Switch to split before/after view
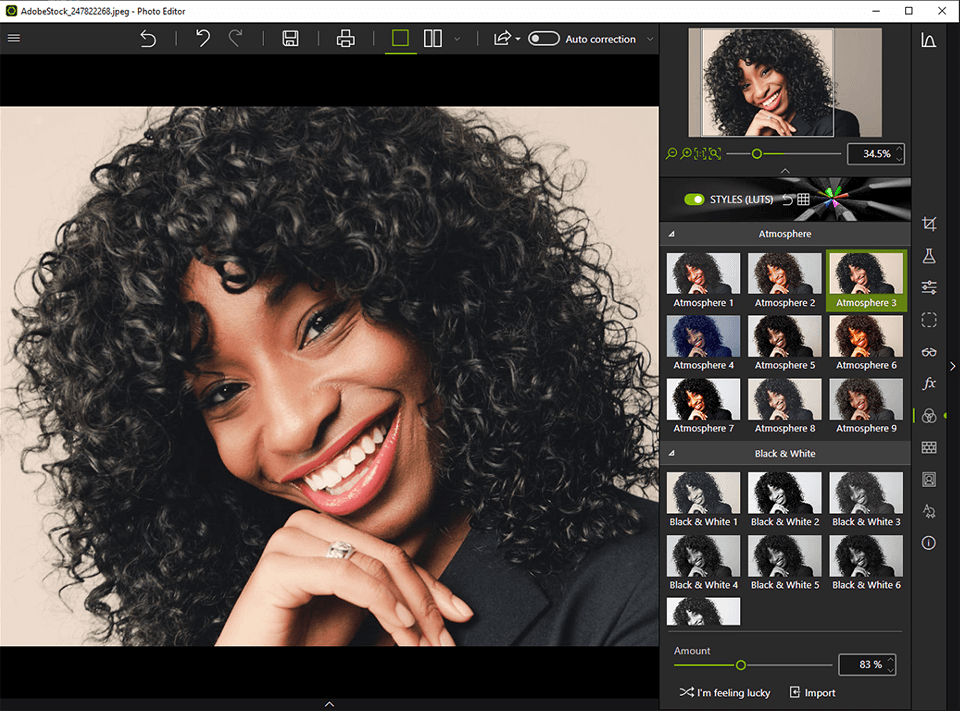 click(x=433, y=39)
